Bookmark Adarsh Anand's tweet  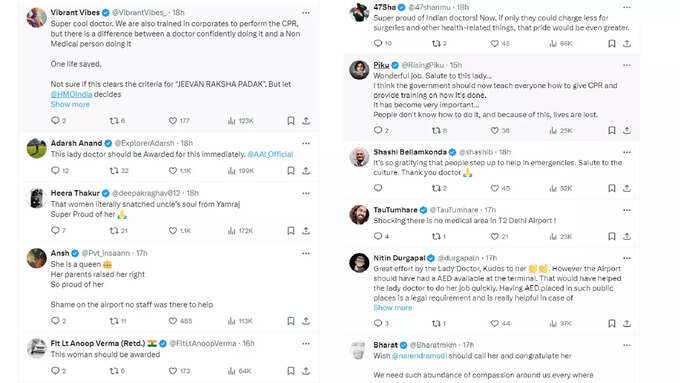[x=291, y=171]
